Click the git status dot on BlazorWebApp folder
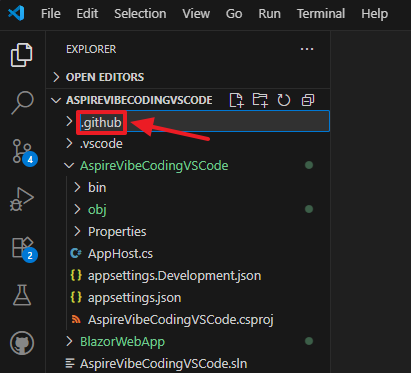Viewport: 411px width, 373px height. point(309,341)
